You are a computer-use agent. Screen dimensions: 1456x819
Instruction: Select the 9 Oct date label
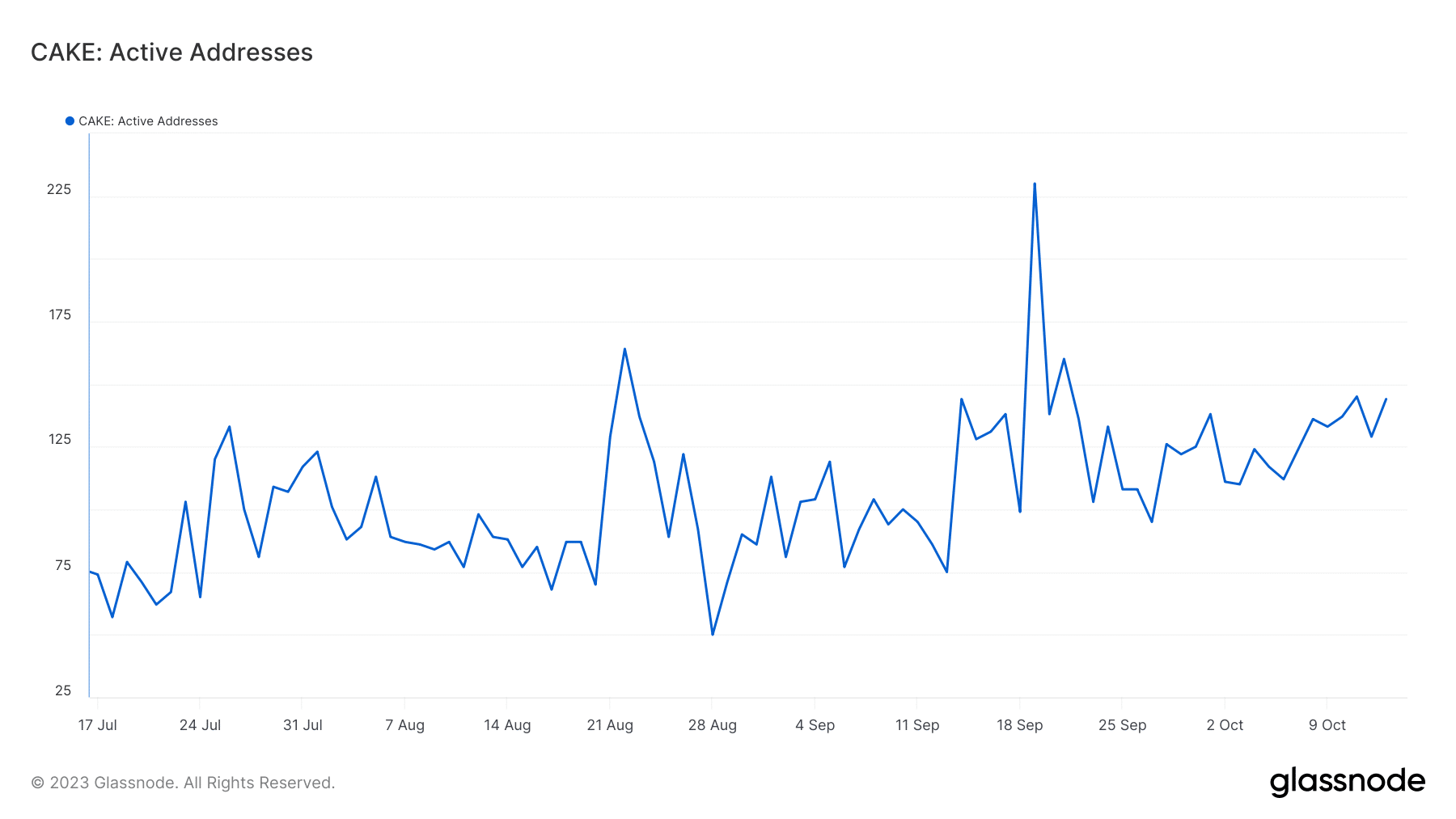pyautogui.click(x=1327, y=725)
